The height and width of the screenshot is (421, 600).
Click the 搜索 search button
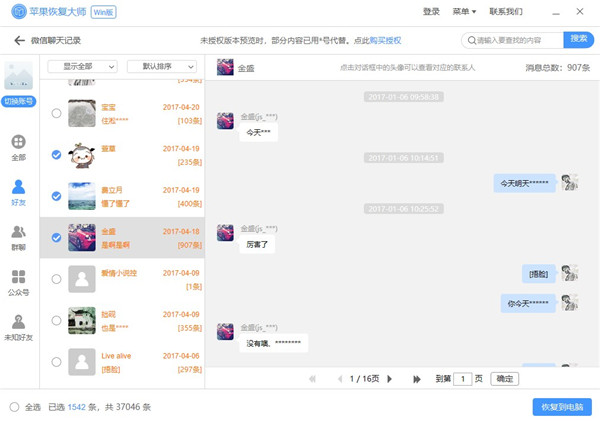point(579,40)
